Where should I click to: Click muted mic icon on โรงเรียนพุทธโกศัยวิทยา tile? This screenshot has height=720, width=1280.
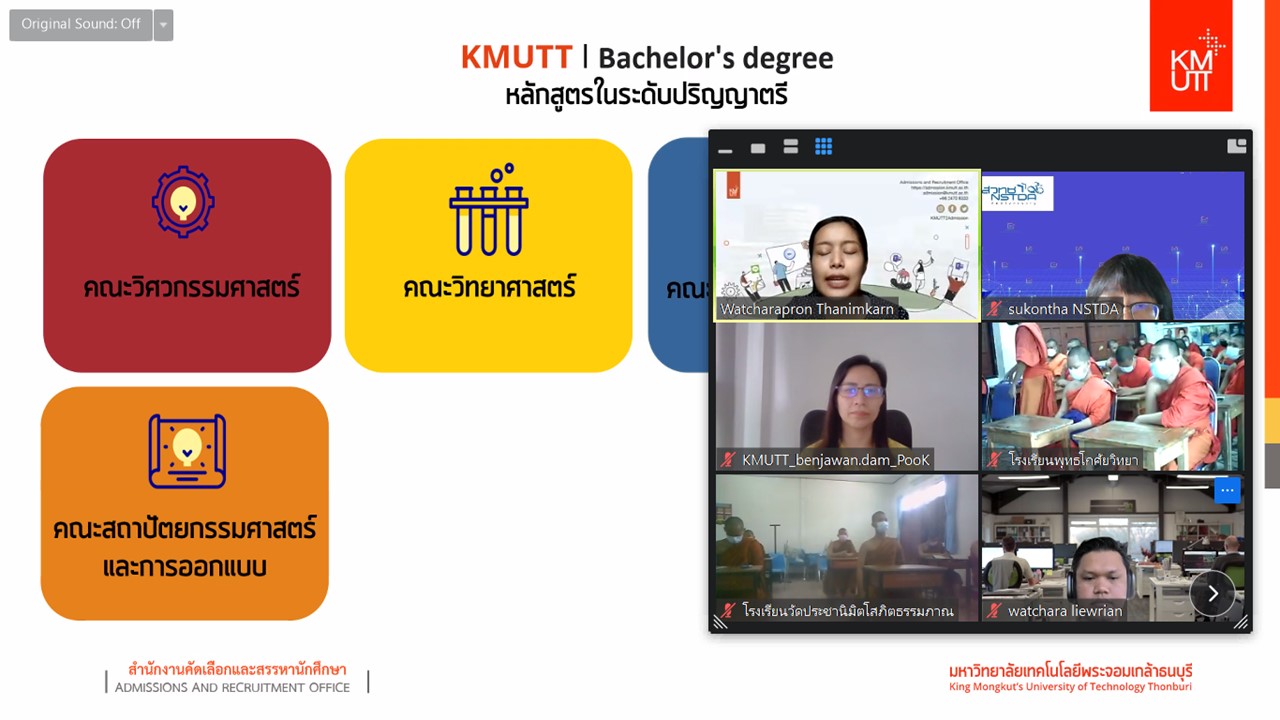click(994, 460)
